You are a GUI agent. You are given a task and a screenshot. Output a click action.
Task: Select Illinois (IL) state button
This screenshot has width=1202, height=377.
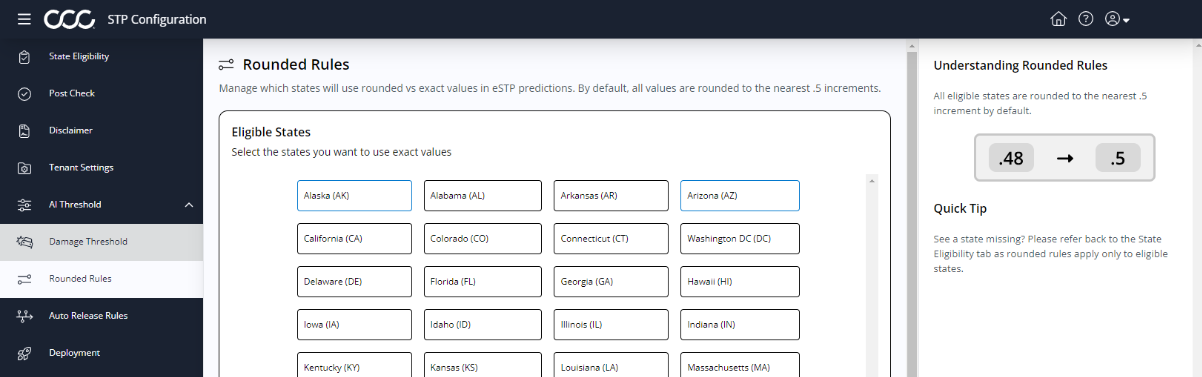pyautogui.click(x=611, y=325)
